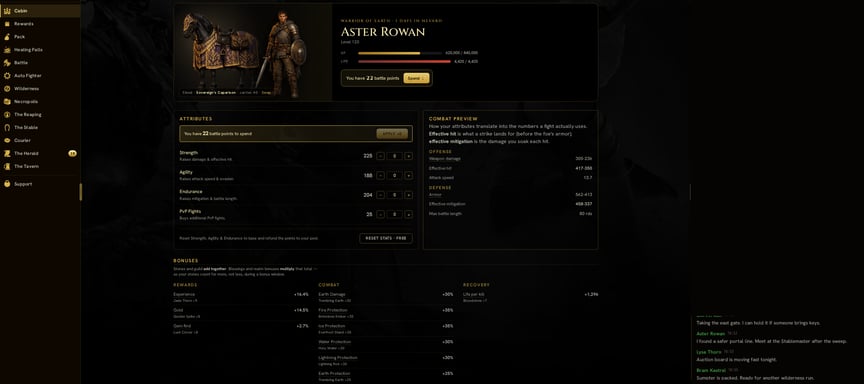Click the Experience +16.4% bonus row

pos(241,297)
